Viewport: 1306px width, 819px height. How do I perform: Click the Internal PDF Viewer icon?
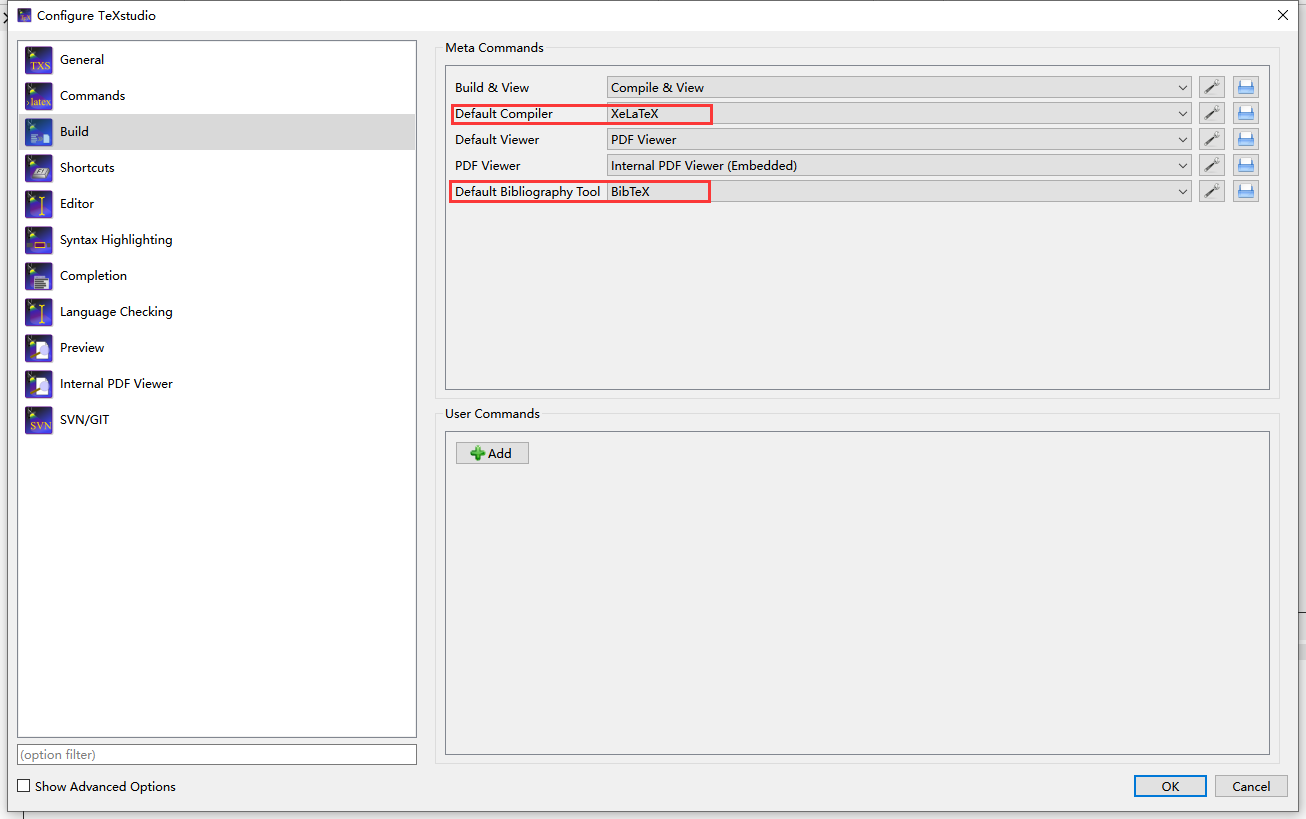(39, 384)
